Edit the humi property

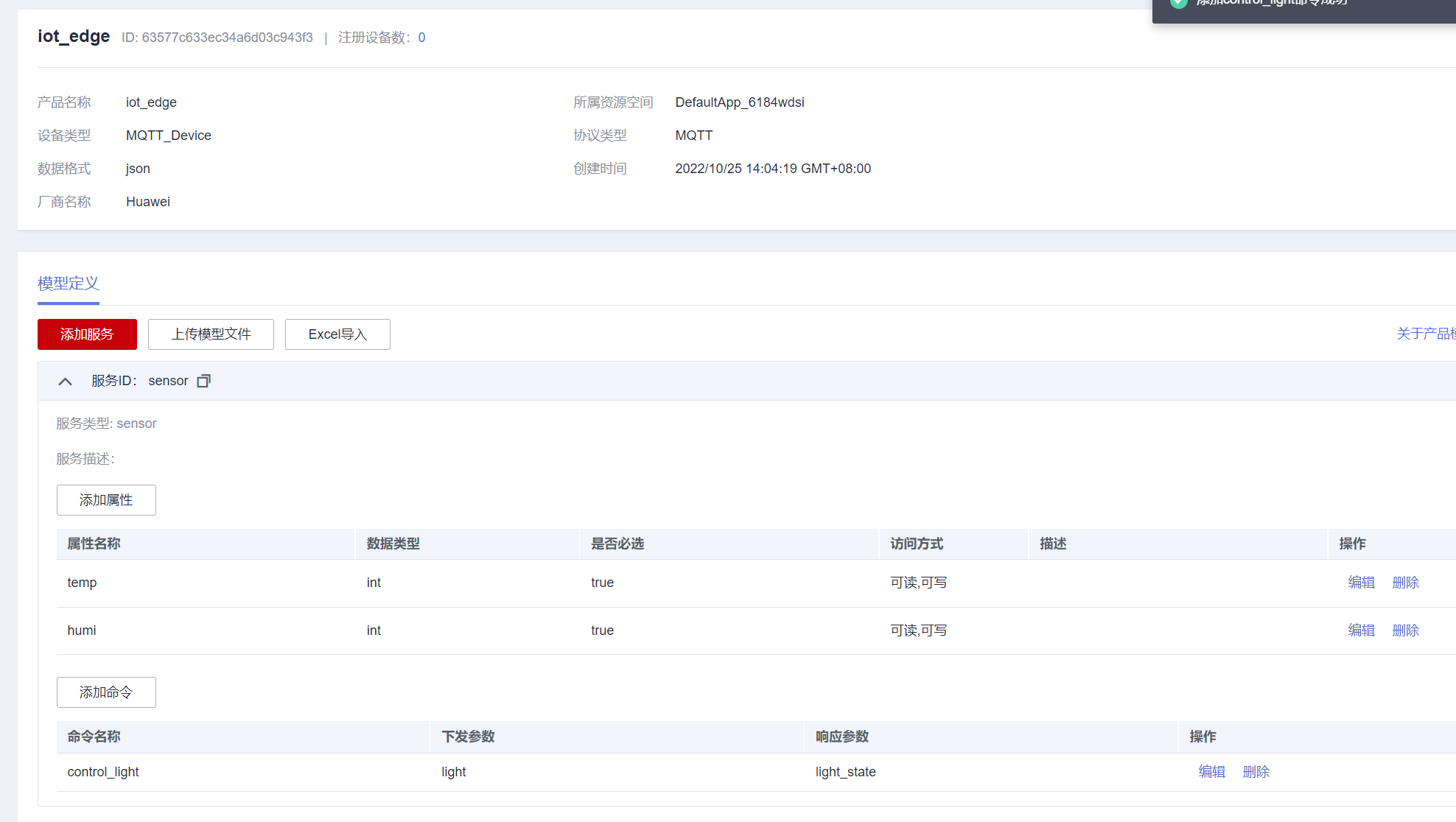(1361, 630)
